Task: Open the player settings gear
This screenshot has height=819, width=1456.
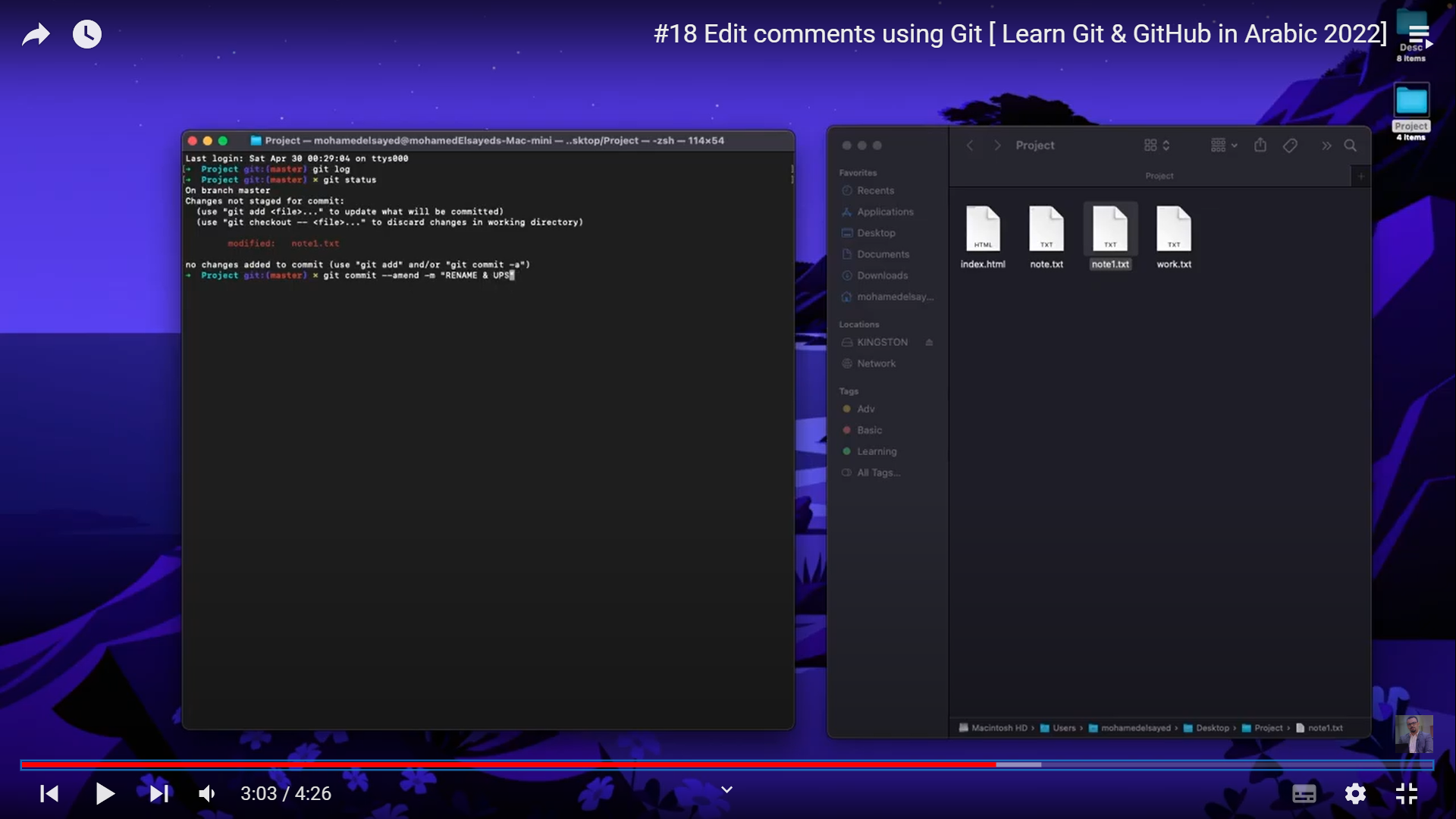Action: tap(1355, 793)
